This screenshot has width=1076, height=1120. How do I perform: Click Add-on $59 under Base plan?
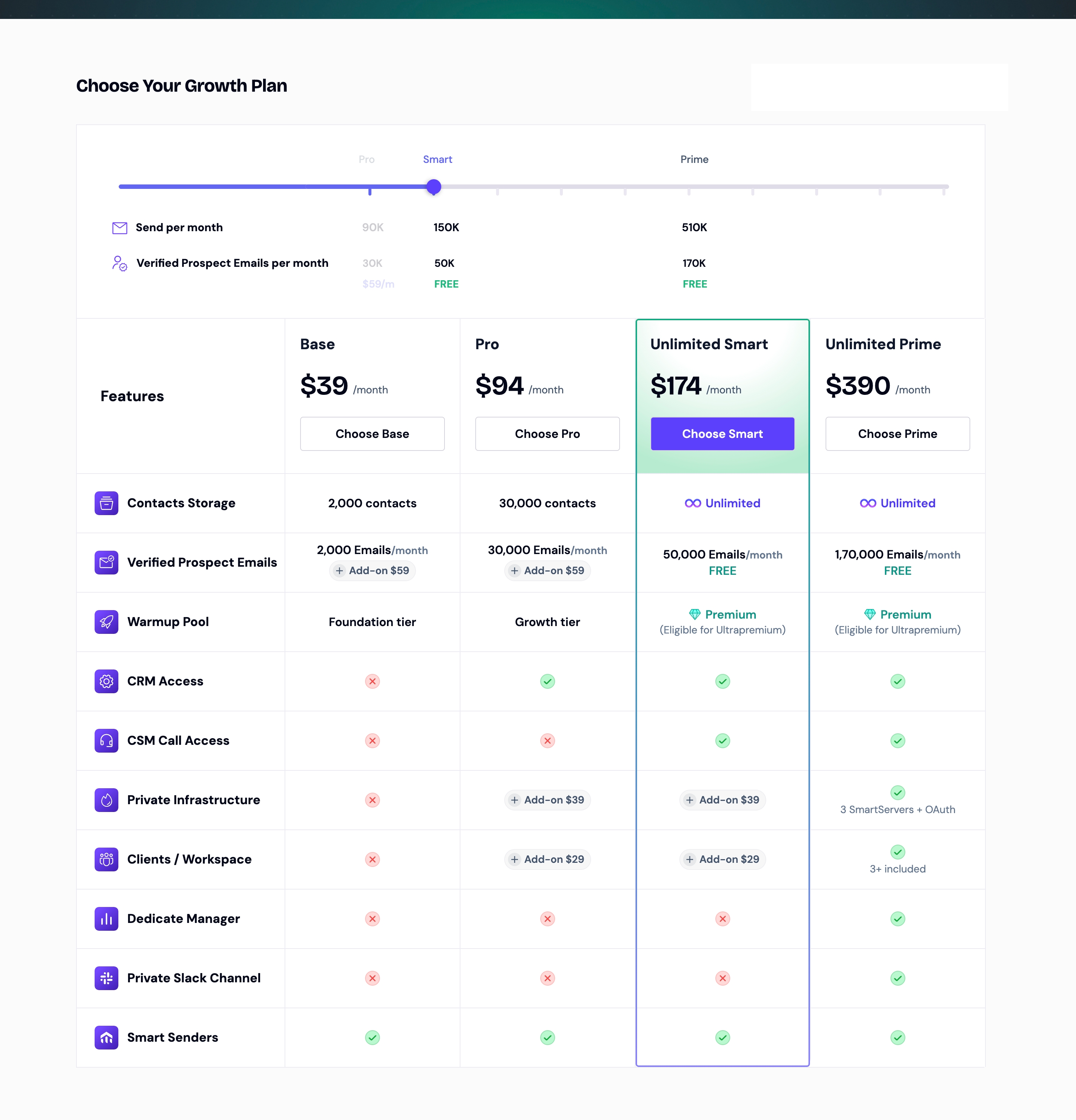pyautogui.click(x=373, y=570)
